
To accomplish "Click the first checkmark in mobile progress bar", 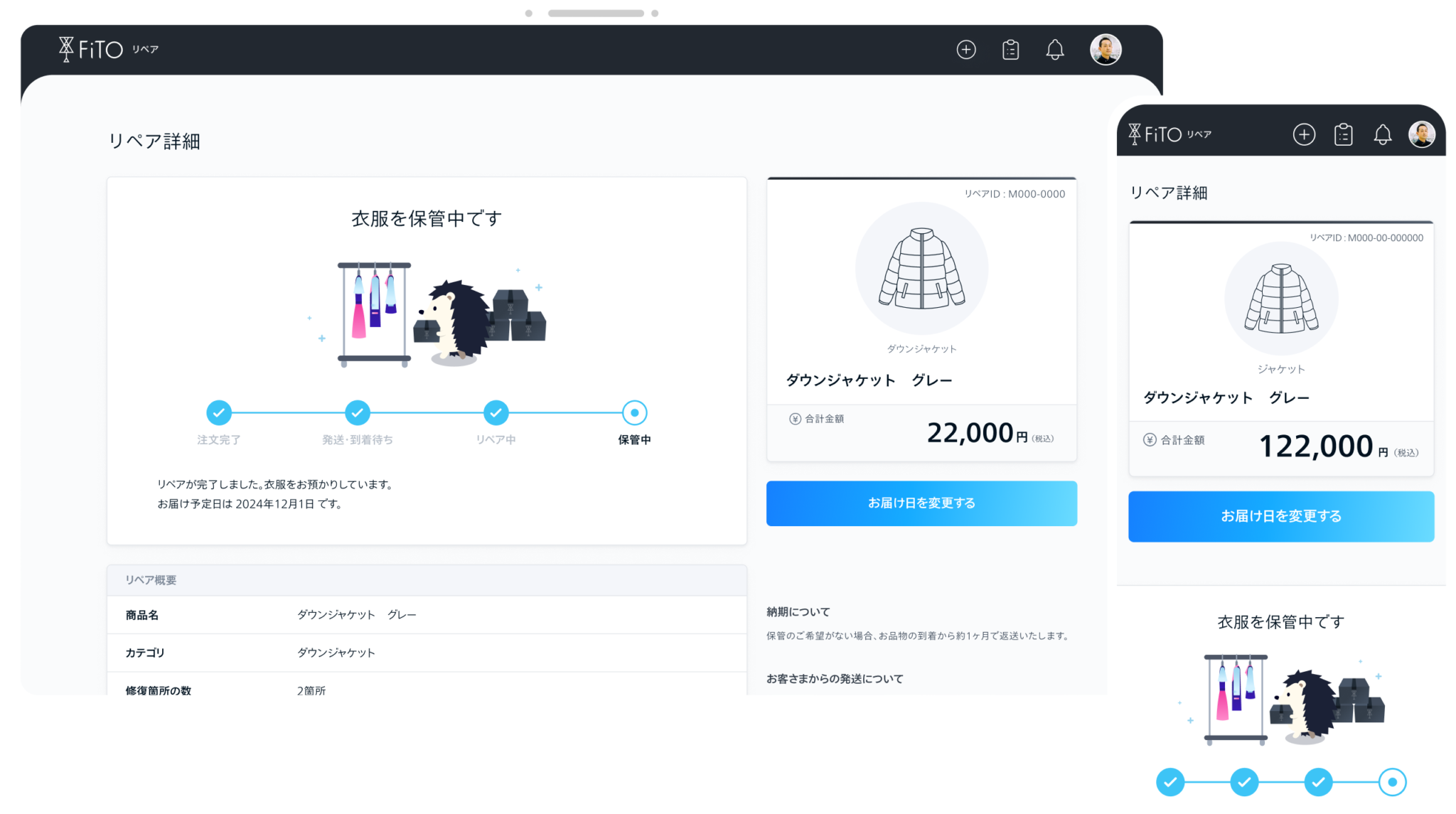I will pyautogui.click(x=1170, y=782).
